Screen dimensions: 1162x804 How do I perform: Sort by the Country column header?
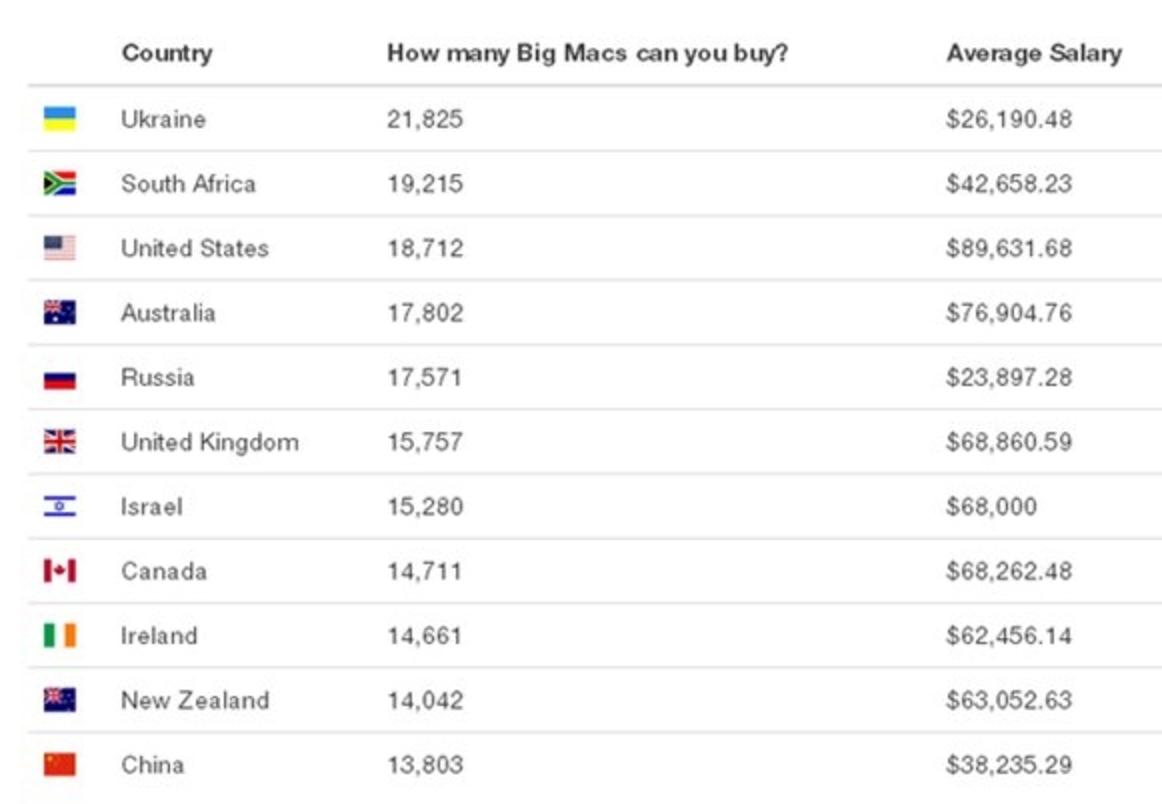point(166,53)
